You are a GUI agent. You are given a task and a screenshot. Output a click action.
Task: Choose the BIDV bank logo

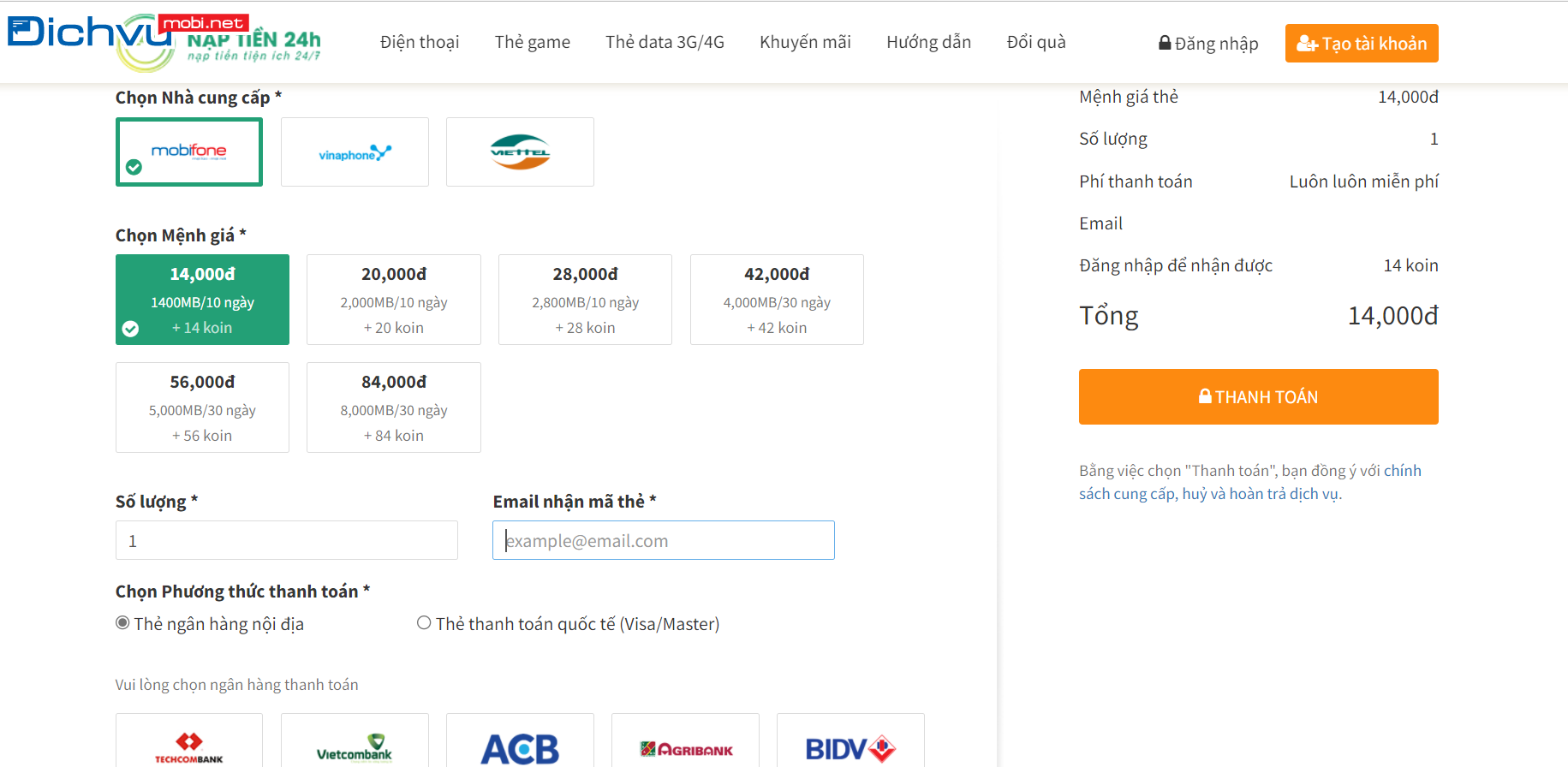(x=850, y=746)
